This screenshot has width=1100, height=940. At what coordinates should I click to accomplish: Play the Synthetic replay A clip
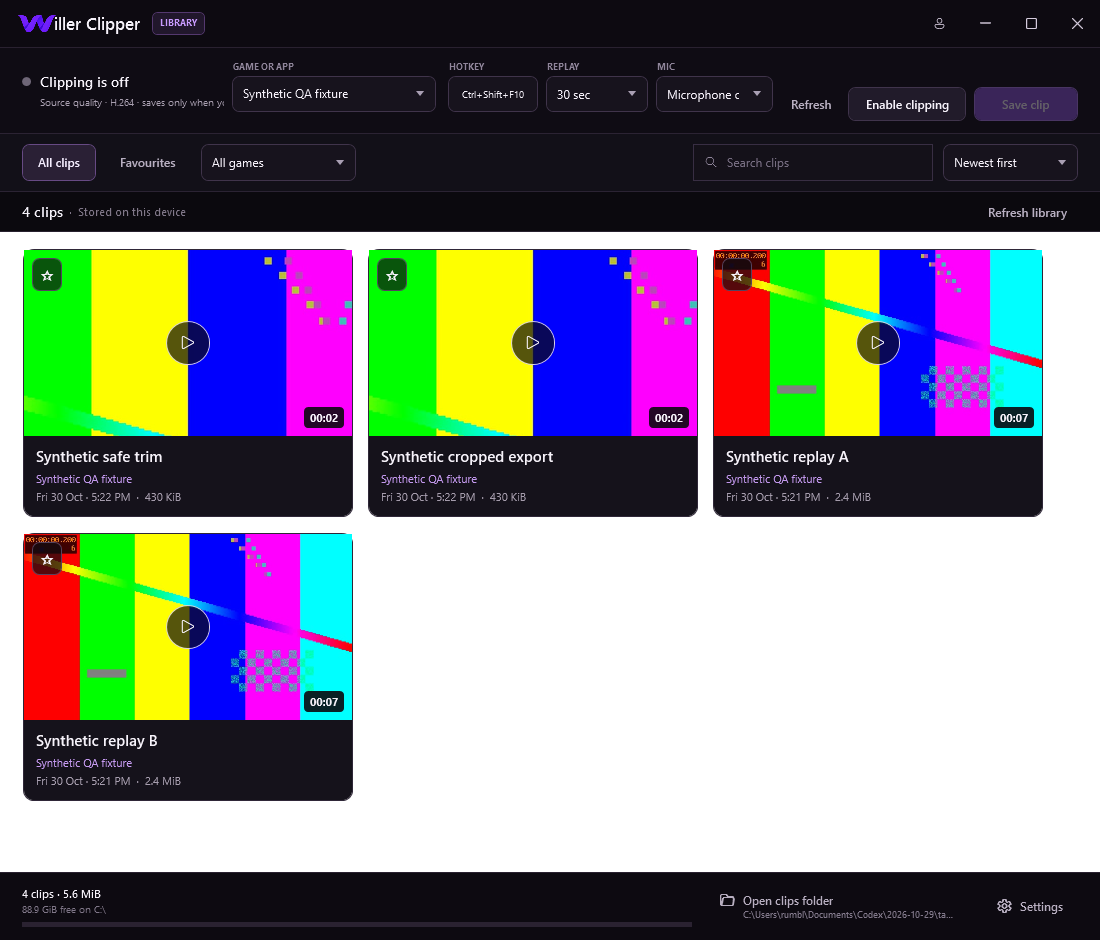click(x=878, y=342)
